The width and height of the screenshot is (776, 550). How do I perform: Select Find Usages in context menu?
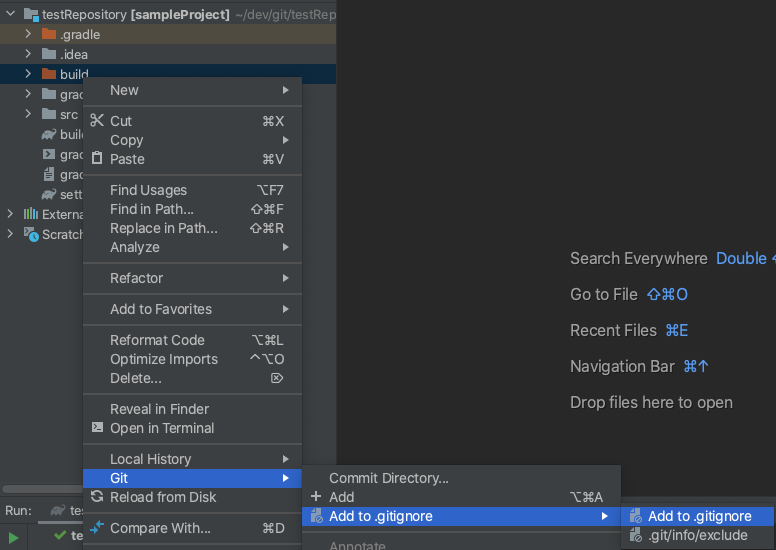pos(148,190)
